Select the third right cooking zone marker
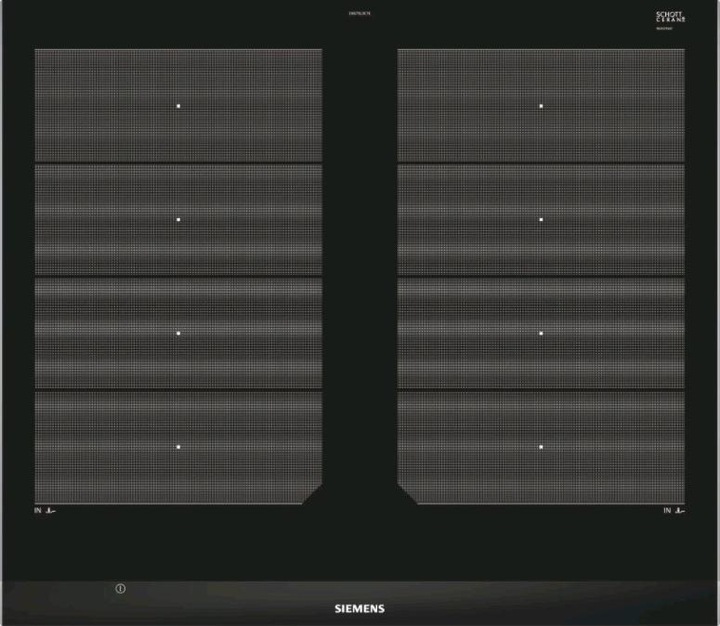 [541, 333]
